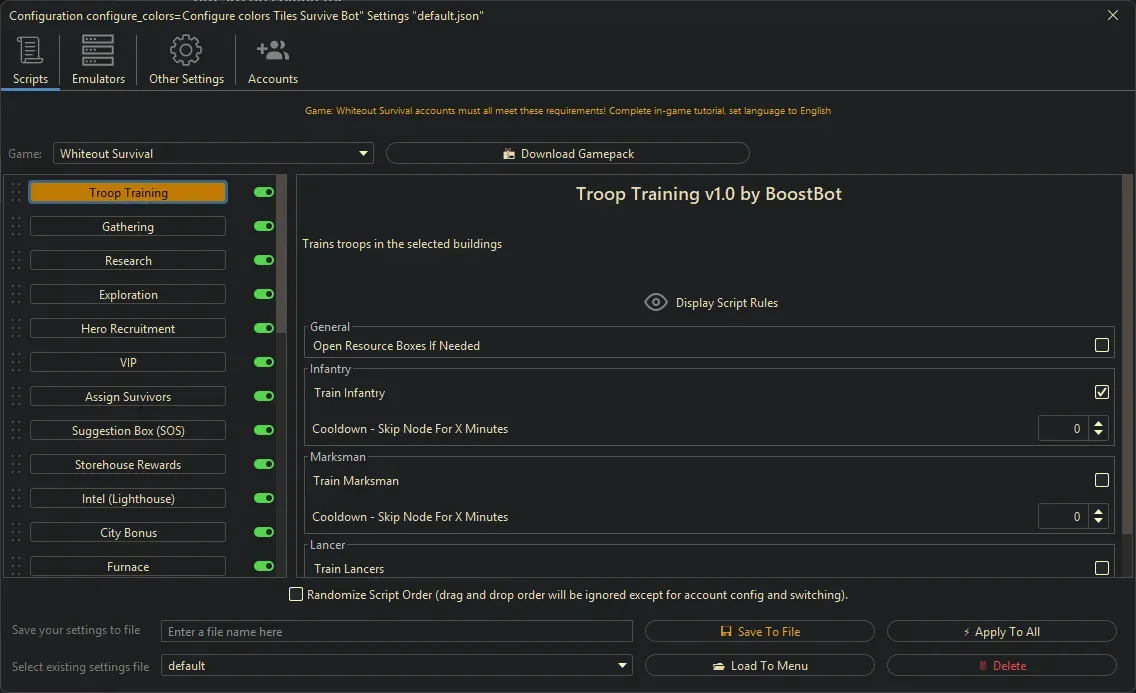
Task: Disable the Gathering script toggle
Action: [264, 226]
